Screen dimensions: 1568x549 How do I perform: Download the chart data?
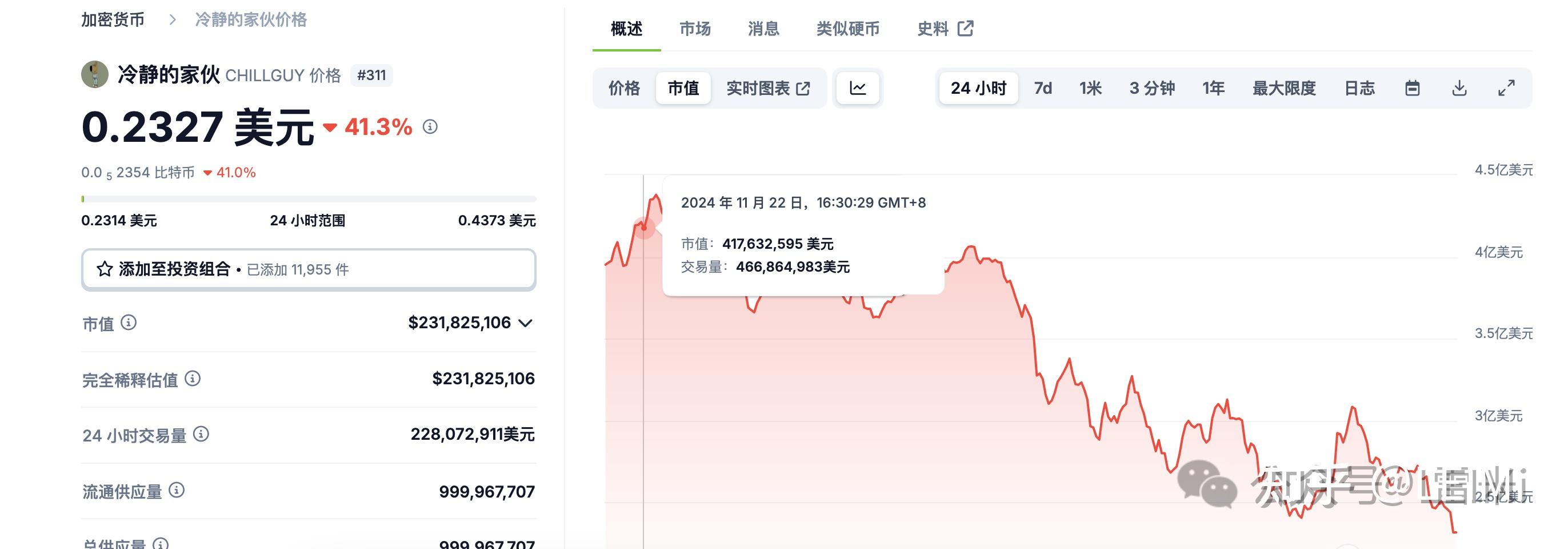tap(1459, 87)
